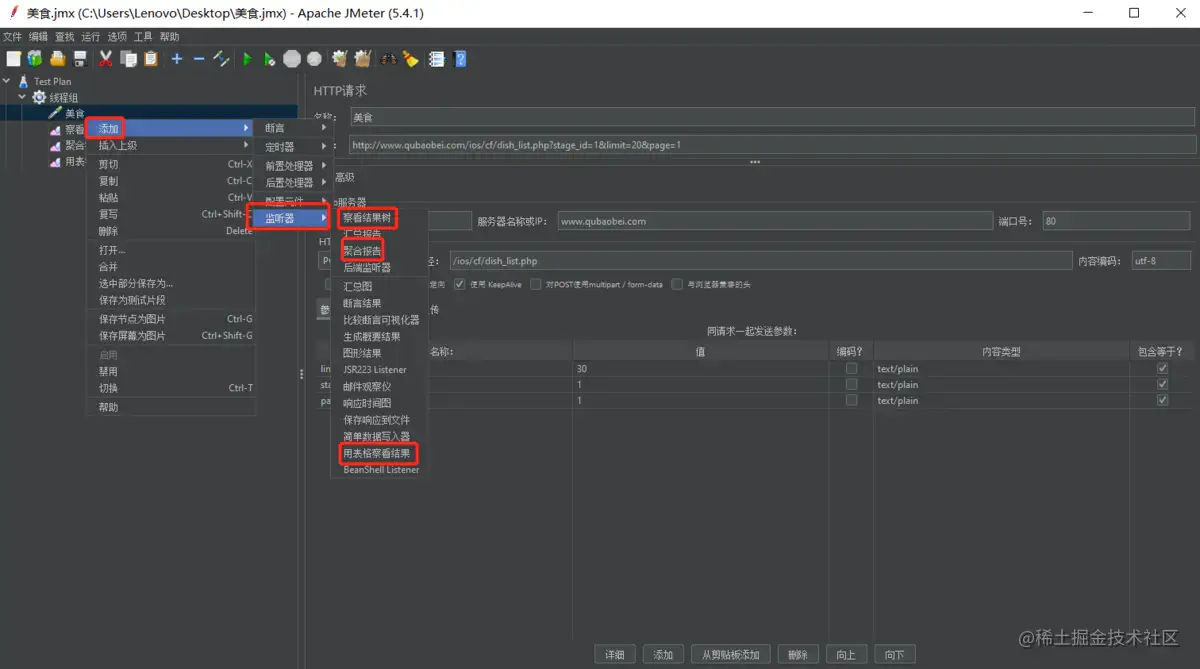Toggle the 使用 KeepAlive checkbox

pos(460,284)
